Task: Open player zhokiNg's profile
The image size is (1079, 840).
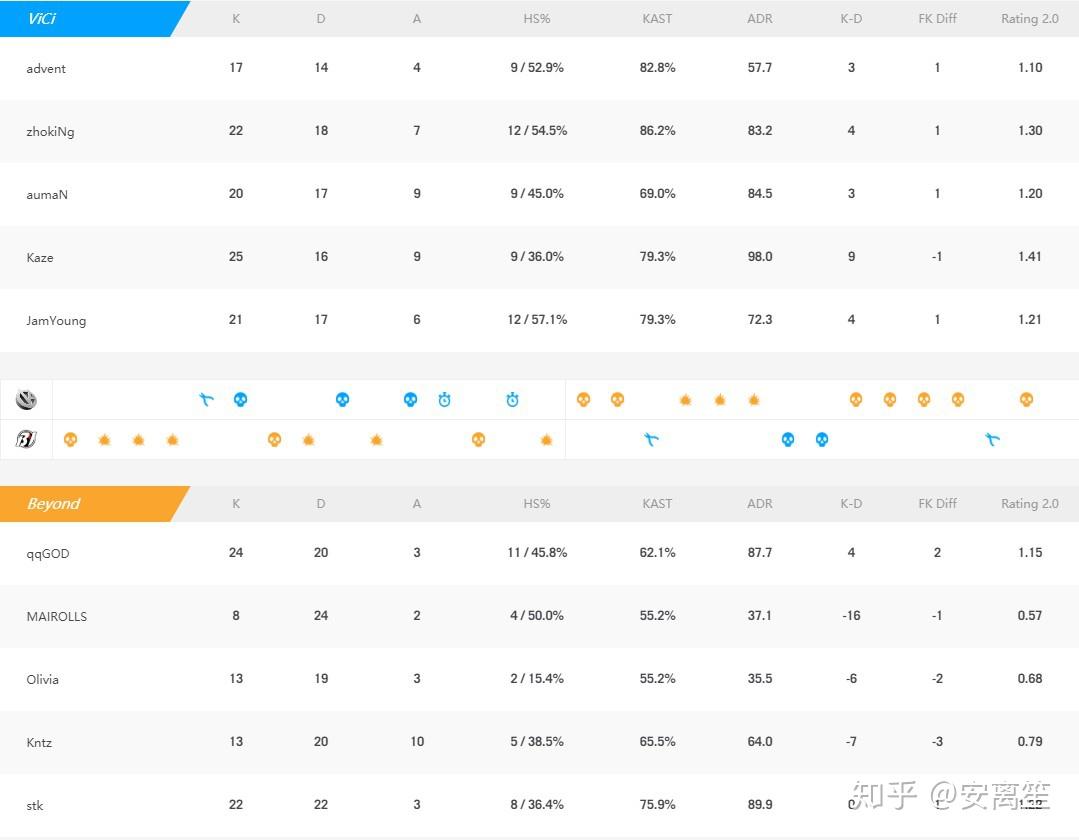Action: pyautogui.click(x=50, y=131)
